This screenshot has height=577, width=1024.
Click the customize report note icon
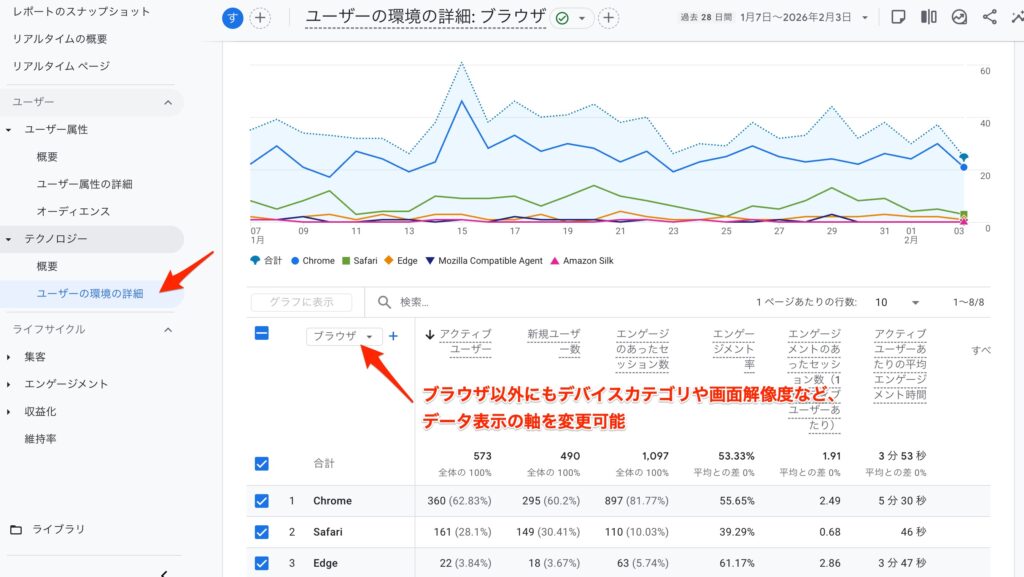pyautogui.click(x=898, y=17)
